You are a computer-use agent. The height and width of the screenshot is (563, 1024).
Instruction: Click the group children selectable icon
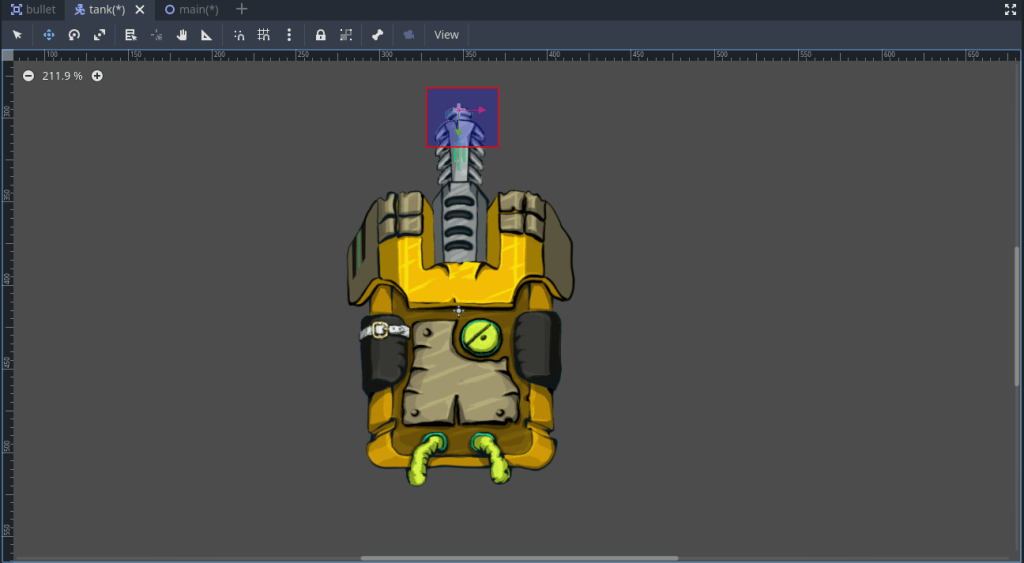coord(346,35)
